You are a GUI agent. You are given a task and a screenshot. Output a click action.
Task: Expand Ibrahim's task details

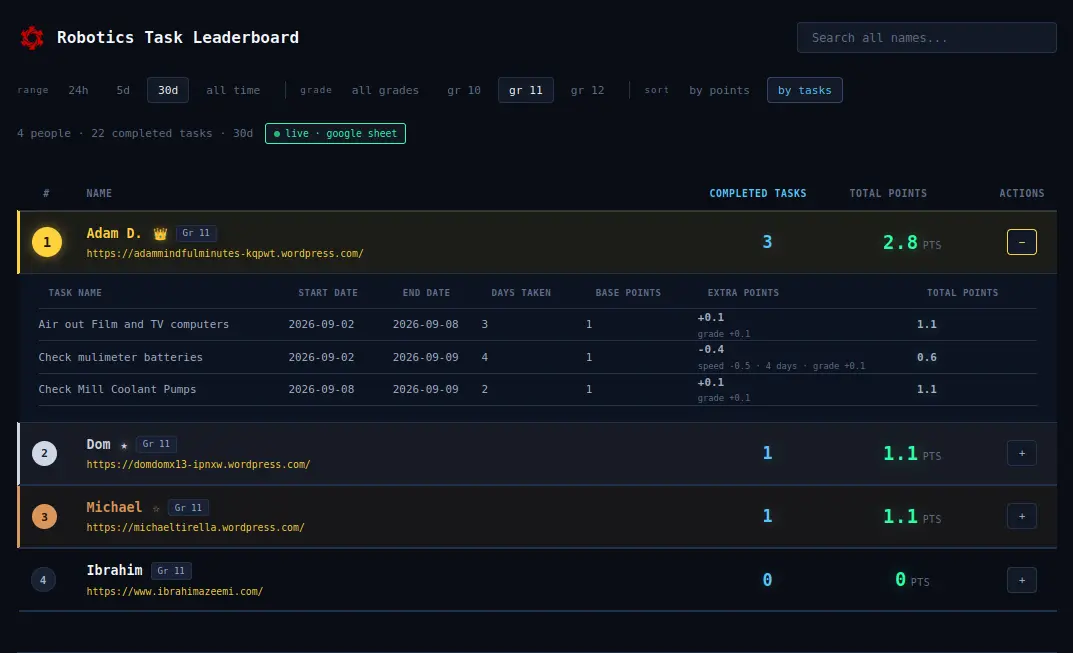1022,580
